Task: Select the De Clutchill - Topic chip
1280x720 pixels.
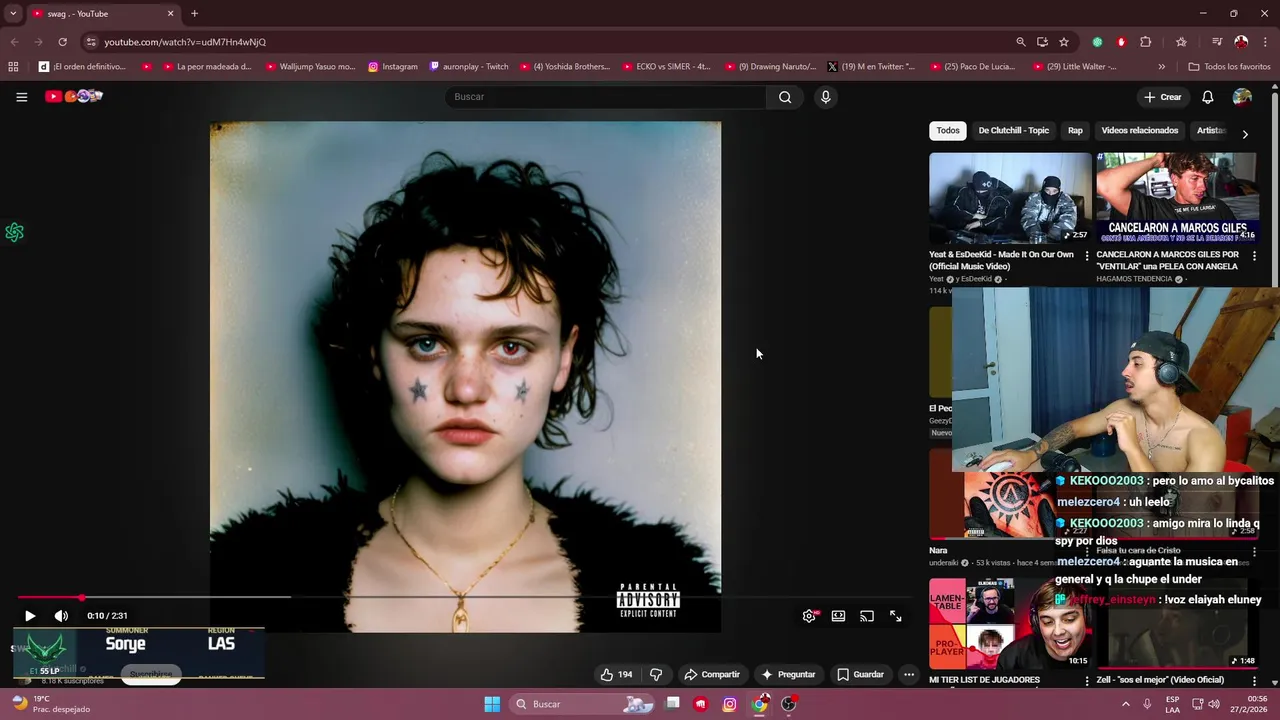Action: click(x=1013, y=130)
